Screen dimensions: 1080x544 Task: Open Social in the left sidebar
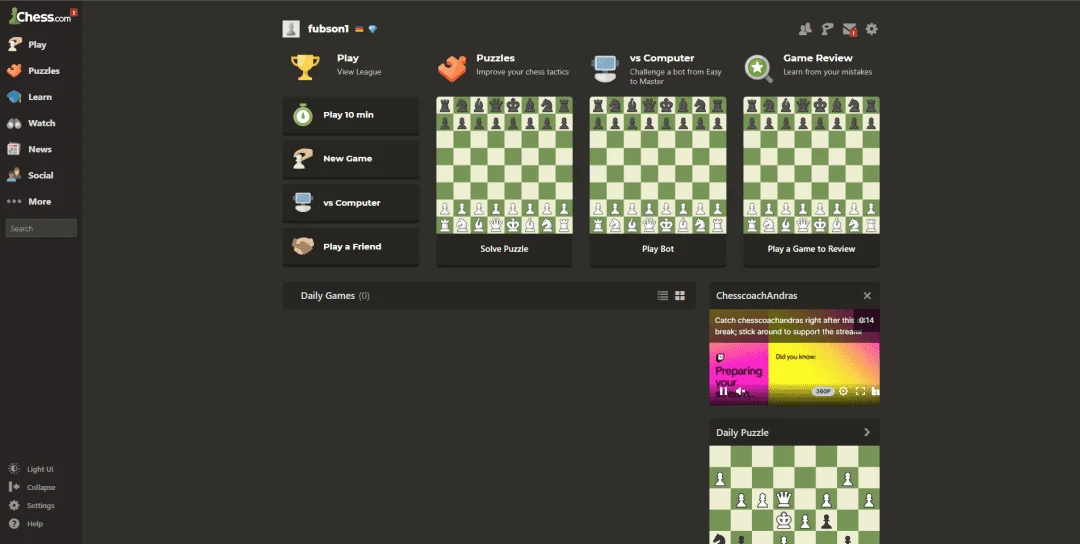31,176
